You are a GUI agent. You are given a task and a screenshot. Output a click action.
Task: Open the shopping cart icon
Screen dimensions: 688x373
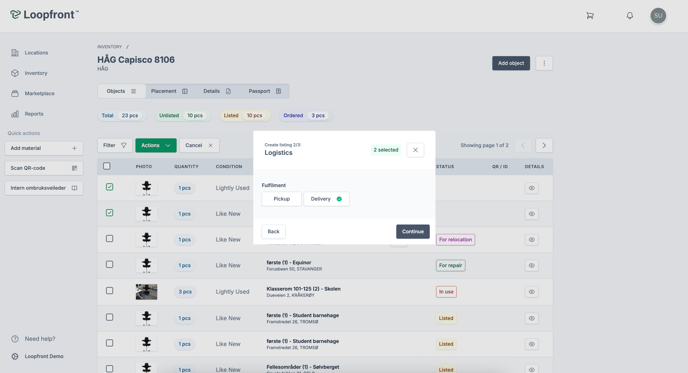click(590, 16)
